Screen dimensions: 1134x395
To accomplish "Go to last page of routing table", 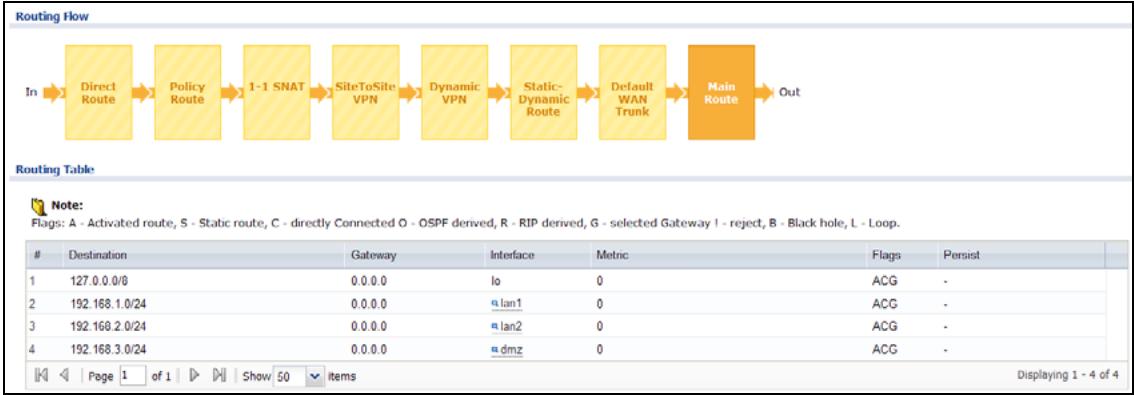I will coord(219,375).
